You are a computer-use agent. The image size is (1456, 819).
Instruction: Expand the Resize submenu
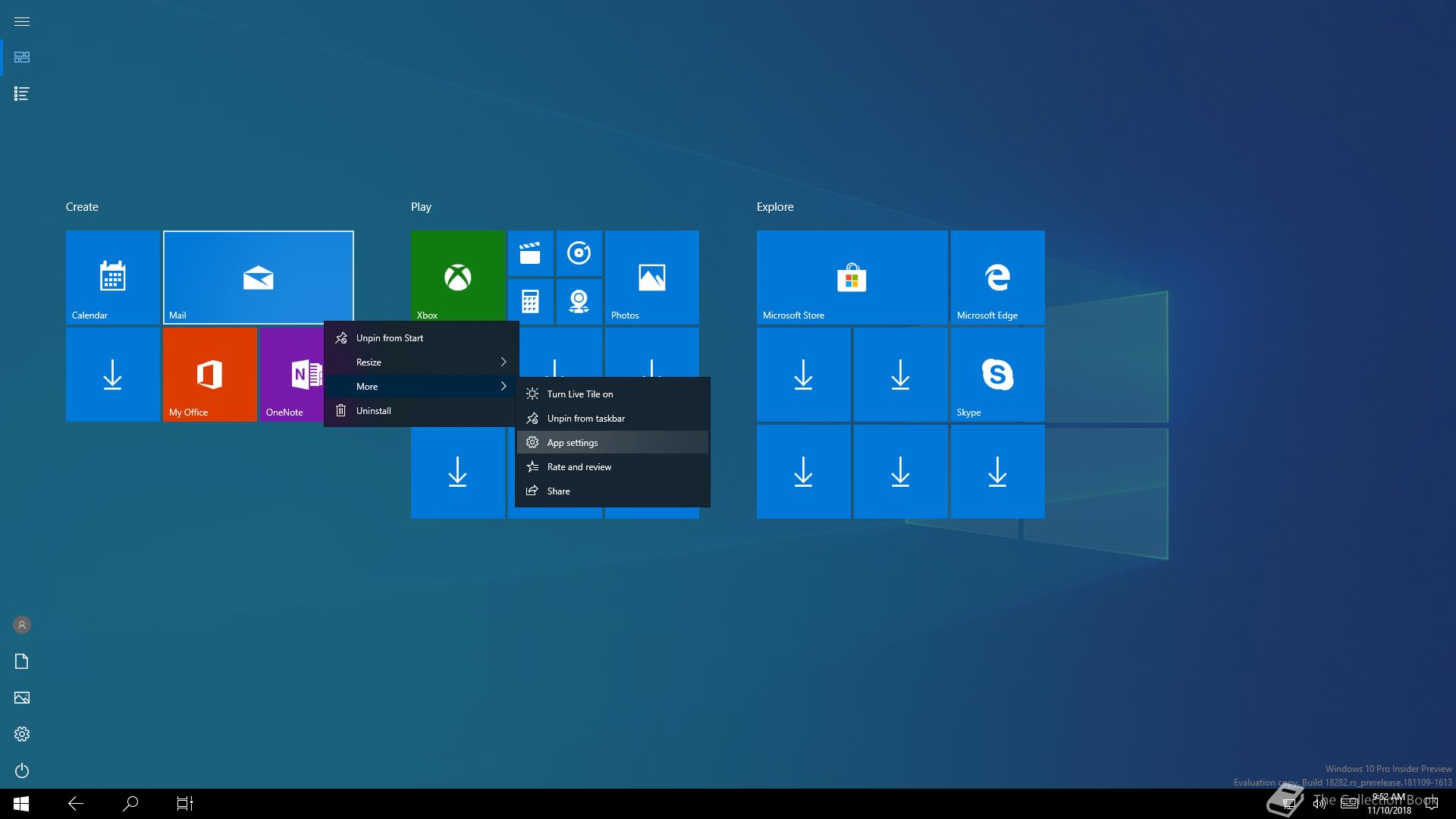tap(422, 362)
